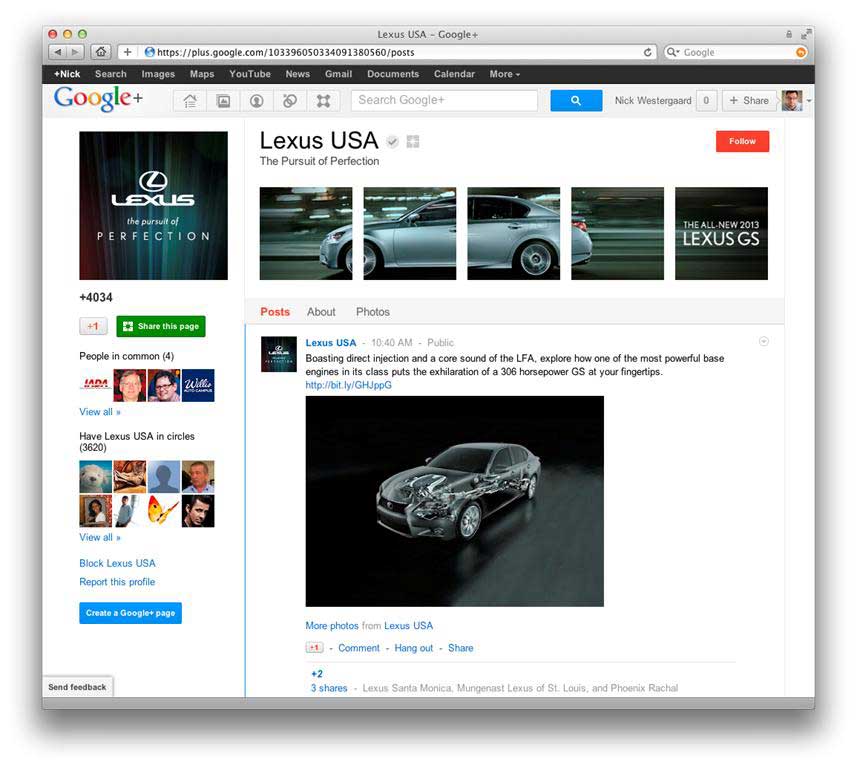Image resolution: width=857 pixels, height=768 pixels.
Task: Open the http://bit.ly/GHJppG link
Action: [348, 385]
